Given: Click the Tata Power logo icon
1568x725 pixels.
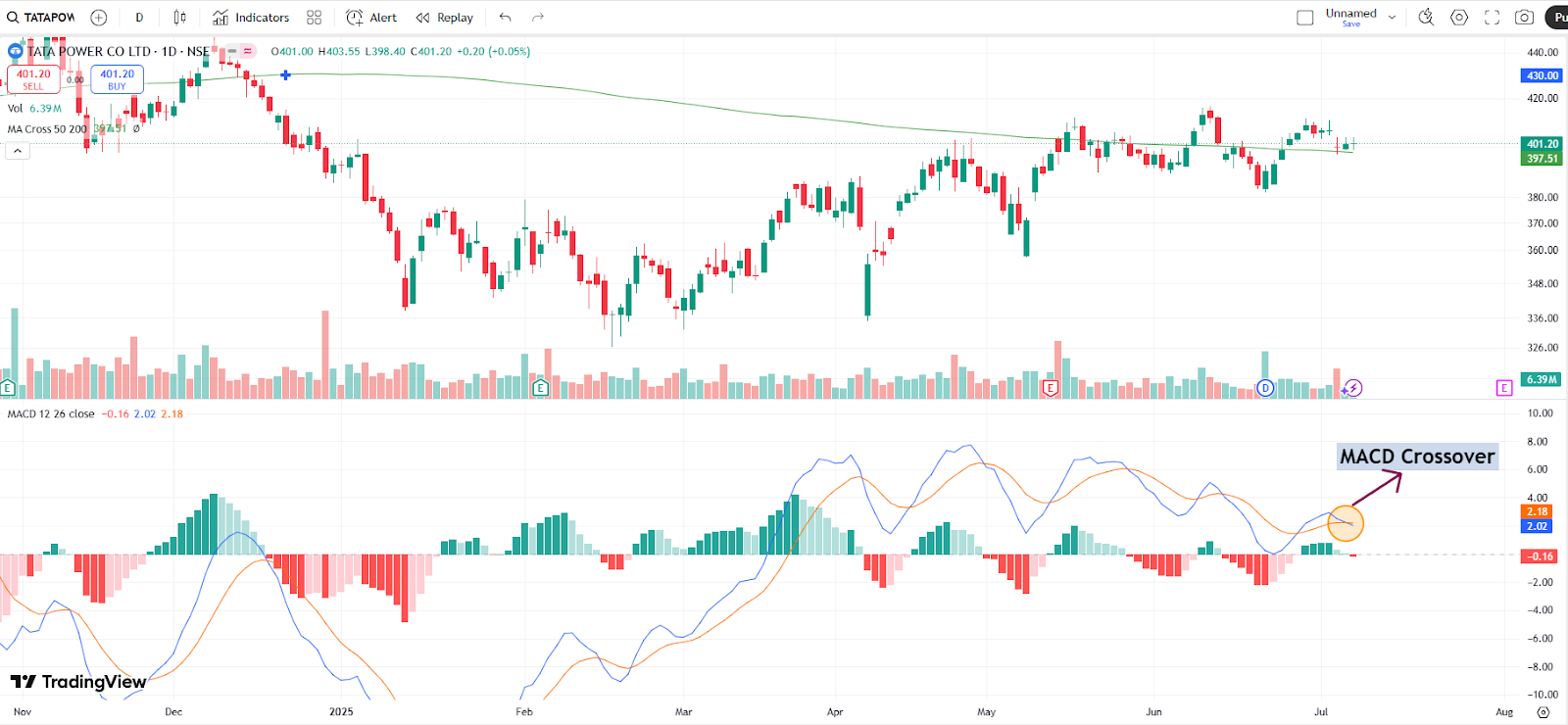Looking at the screenshot, I should [15, 51].
